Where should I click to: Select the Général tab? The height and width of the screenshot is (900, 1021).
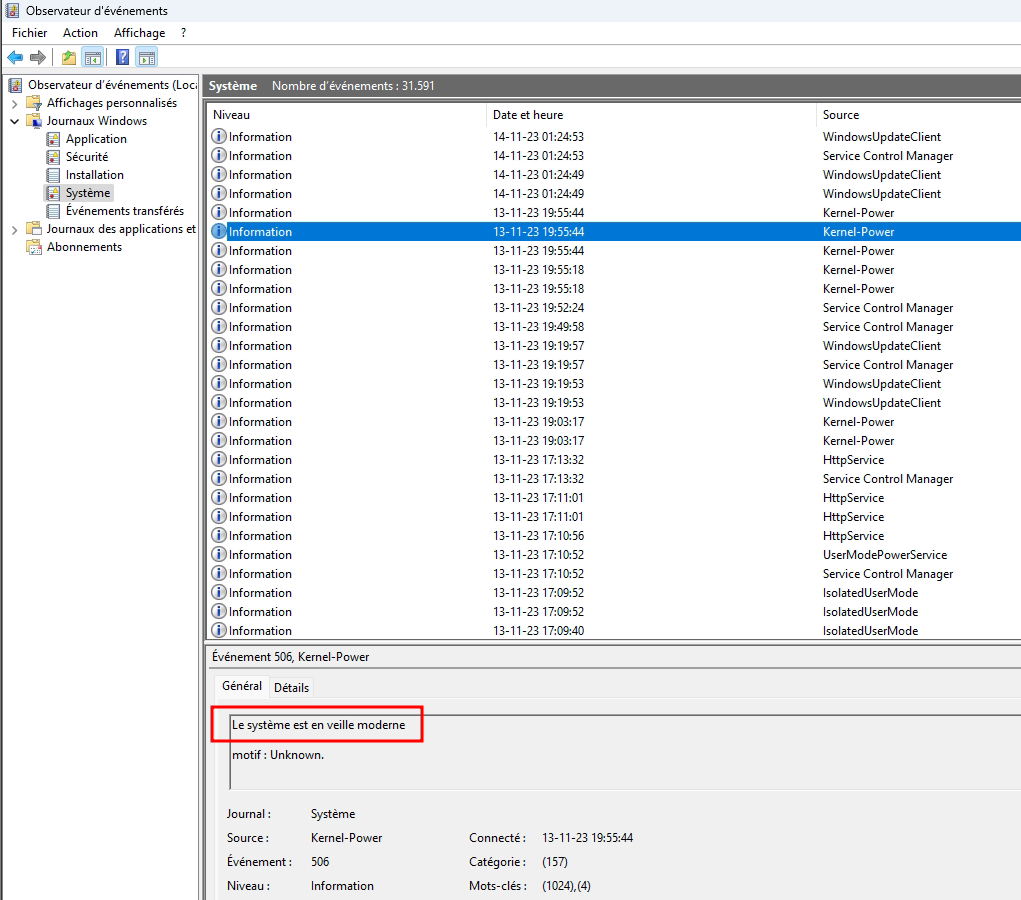(241, 686)
